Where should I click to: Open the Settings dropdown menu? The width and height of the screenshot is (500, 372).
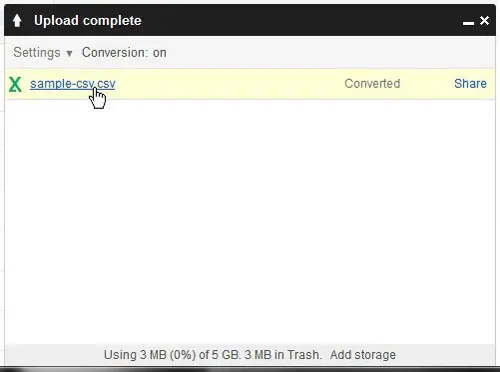[x=43, y=53]
